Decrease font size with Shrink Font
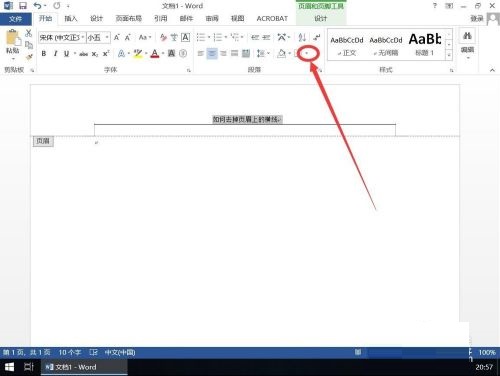The image size is (500, 376). 128,37
